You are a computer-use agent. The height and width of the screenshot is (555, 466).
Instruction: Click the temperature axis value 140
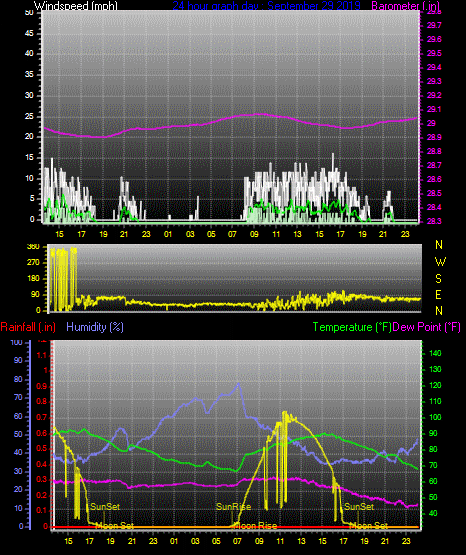click(x=435, y=353)
